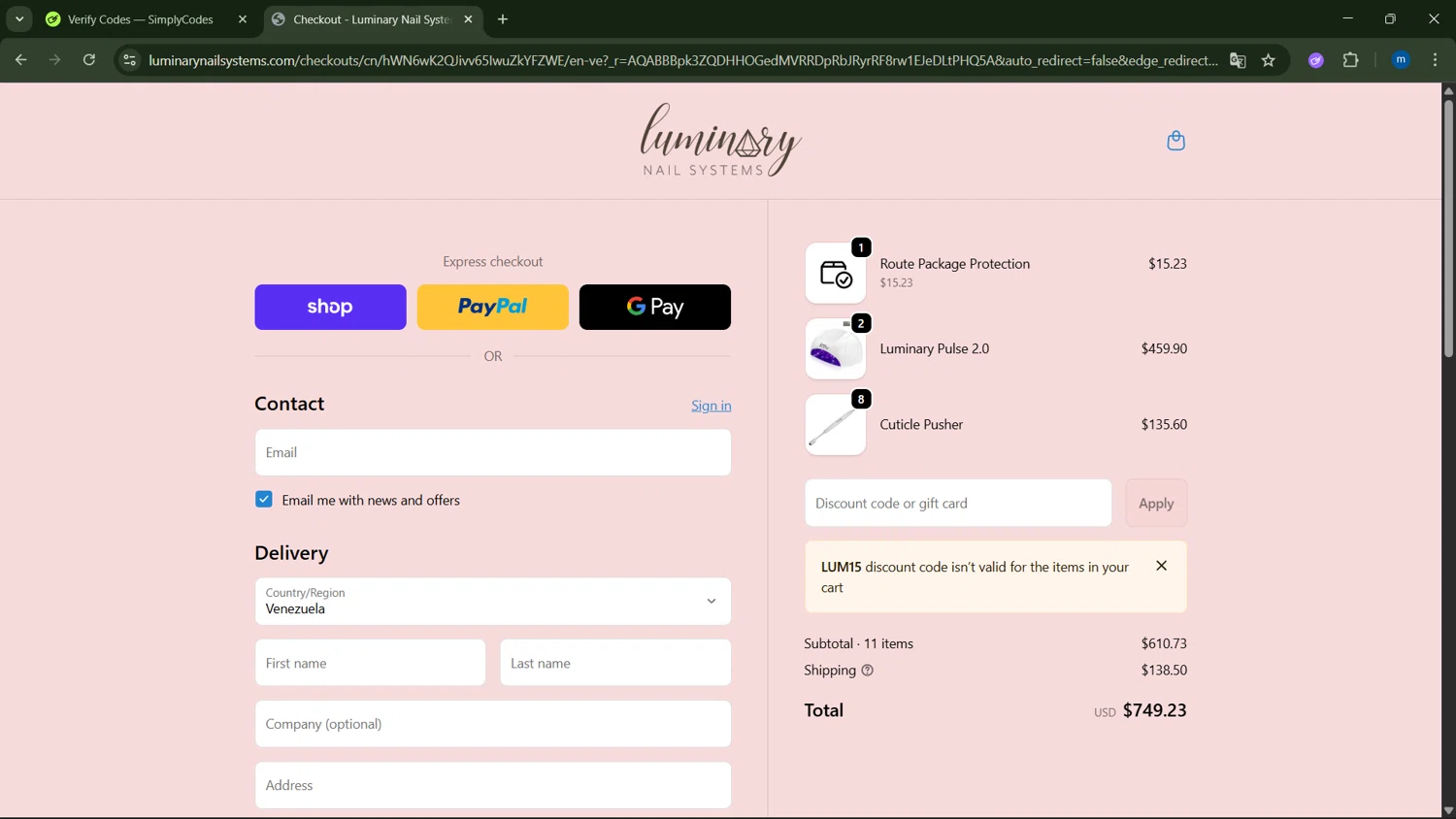The height and width of the screenshot is (819, 1456).
Task: Click the Sign in link
Action: 711,406
